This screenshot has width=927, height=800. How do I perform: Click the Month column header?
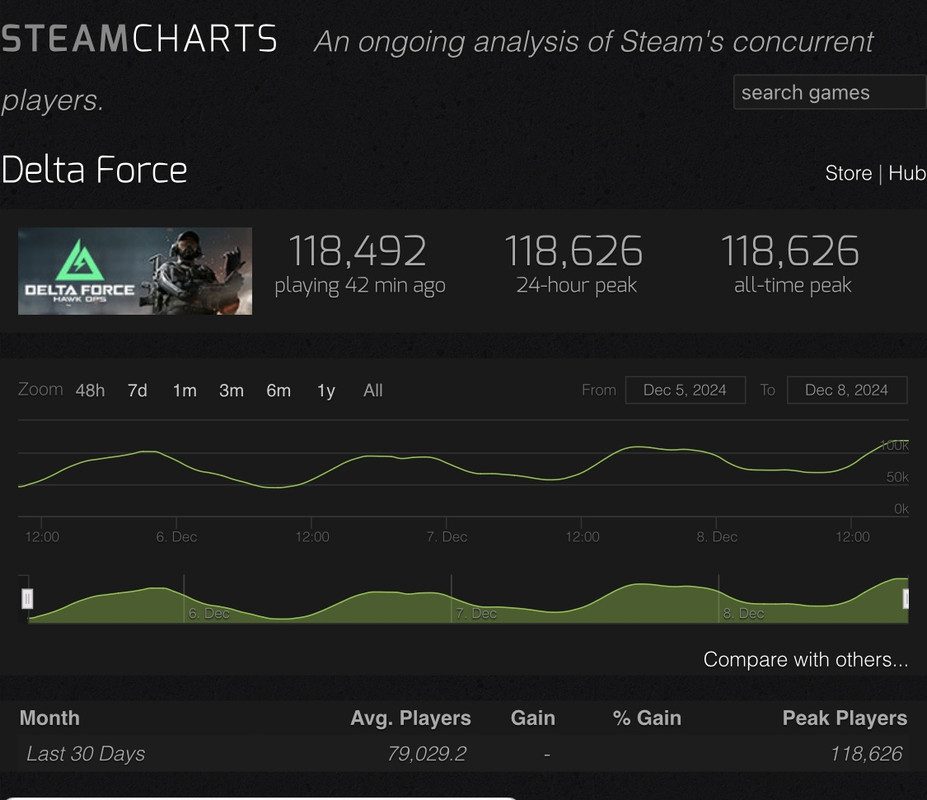pyautogui.click(x=50, y=718)
